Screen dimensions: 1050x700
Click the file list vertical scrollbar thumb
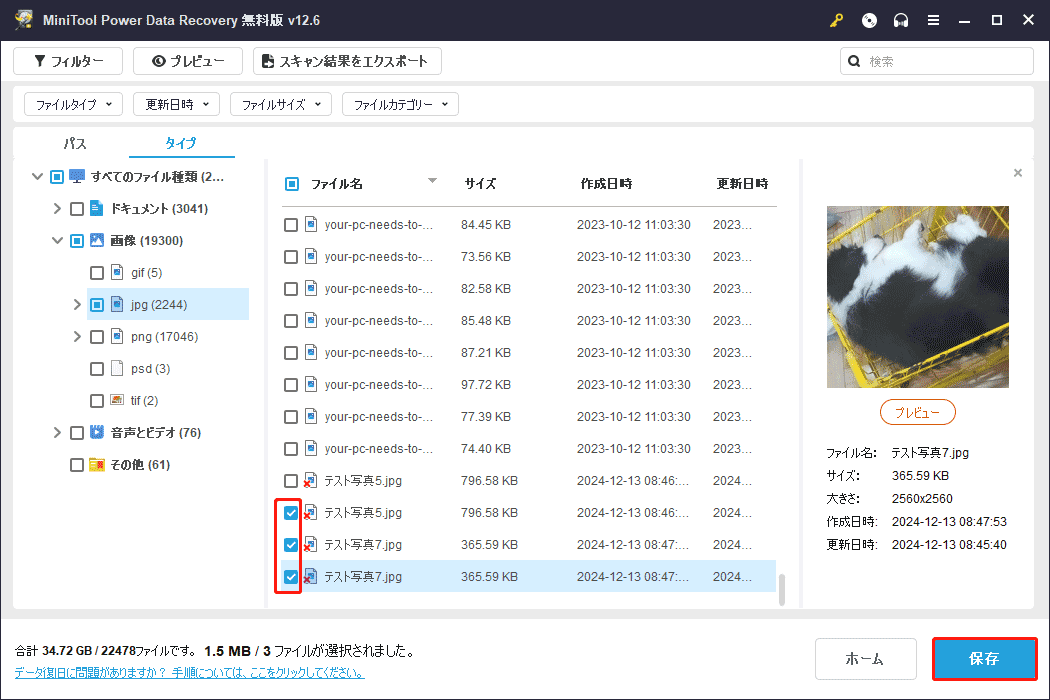point(783,589)
